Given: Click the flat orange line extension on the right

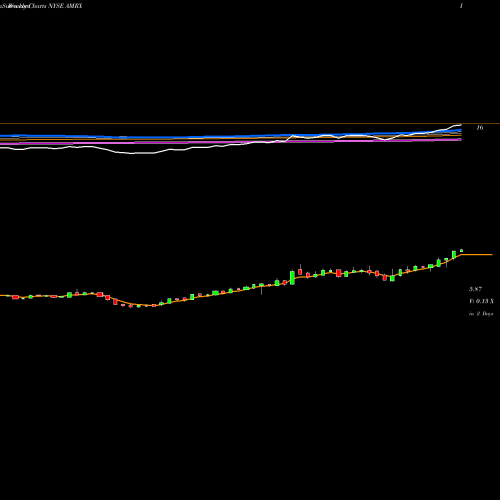Looking at the screenshot, I should 477,255.
